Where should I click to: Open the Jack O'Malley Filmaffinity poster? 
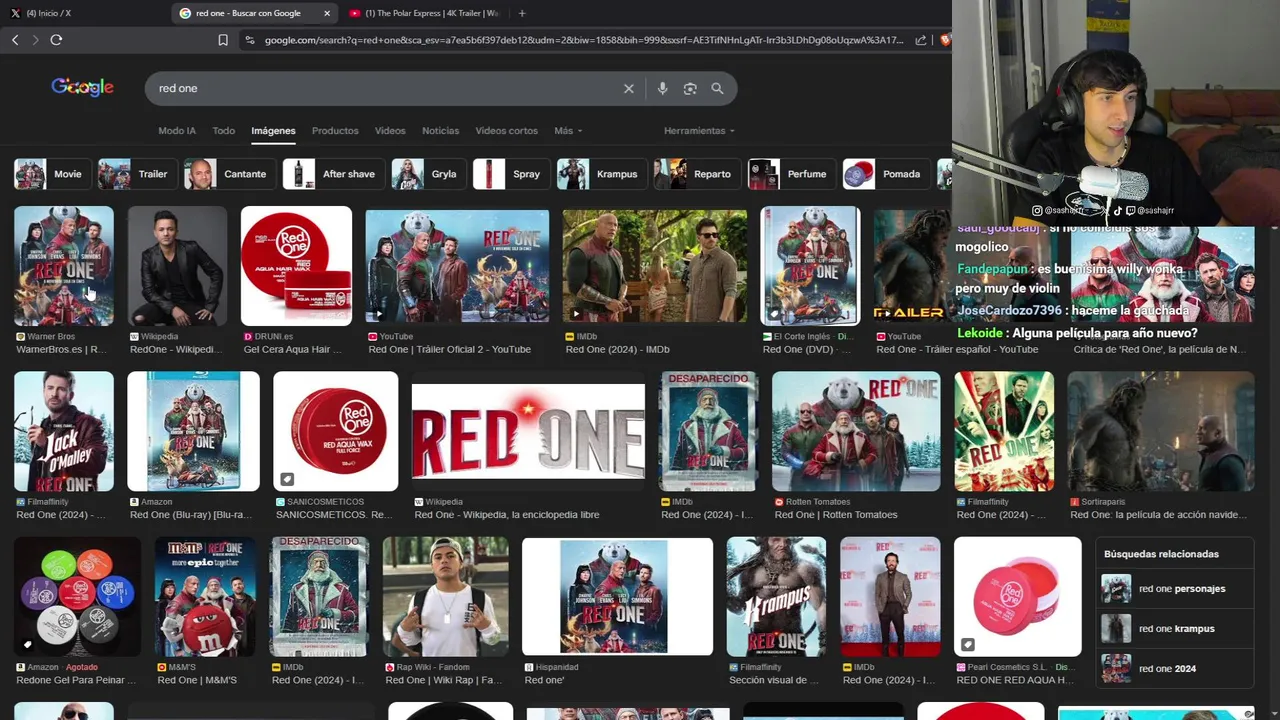(64, 431)
